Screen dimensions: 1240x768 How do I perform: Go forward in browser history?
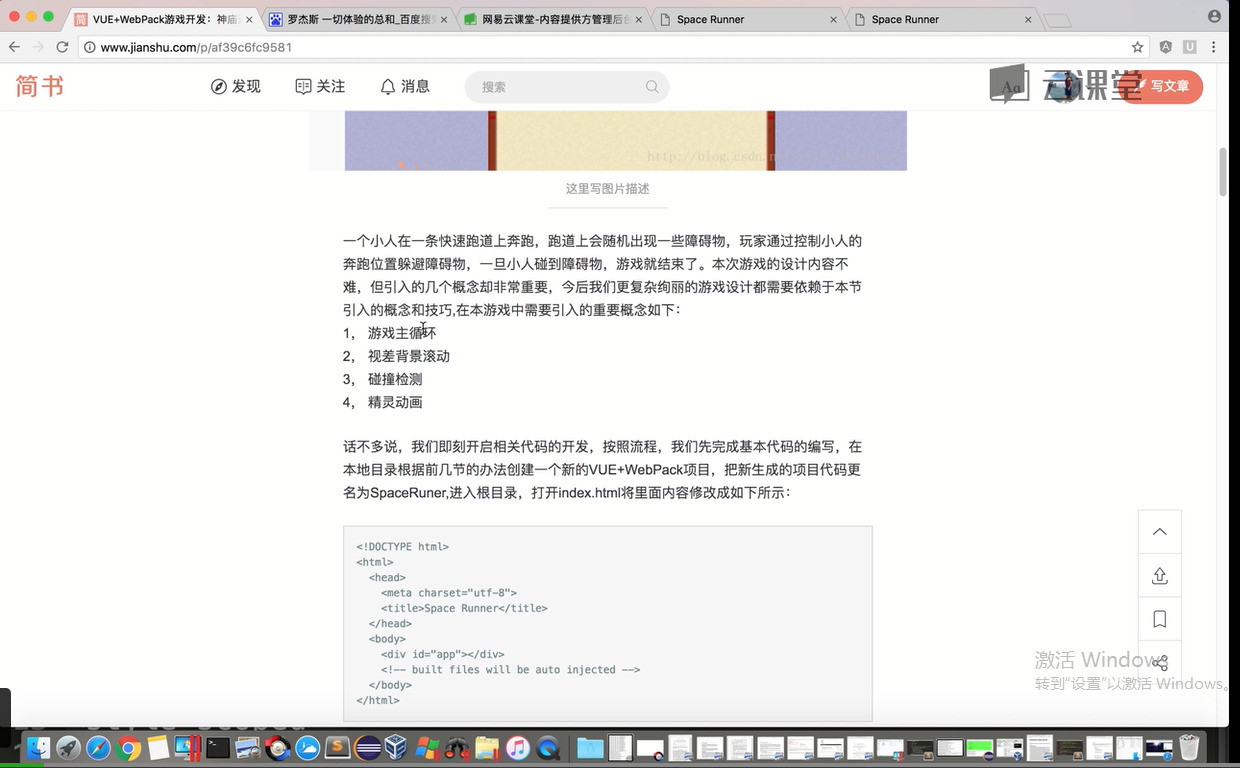(38, 47)
